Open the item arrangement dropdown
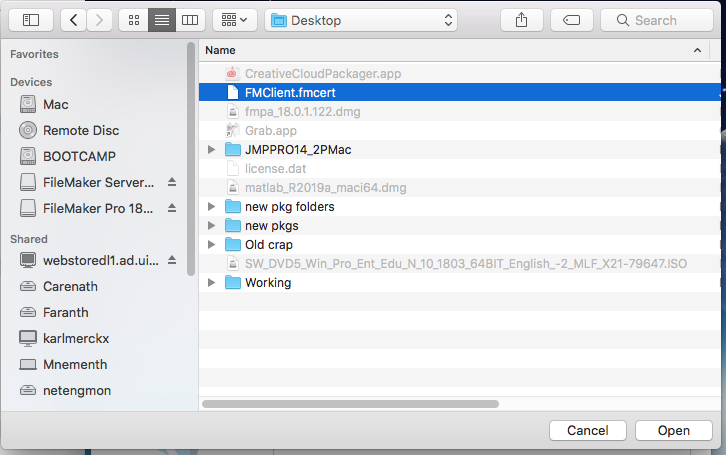The height and width of the screenshot is (455, 726). (234, 20)
